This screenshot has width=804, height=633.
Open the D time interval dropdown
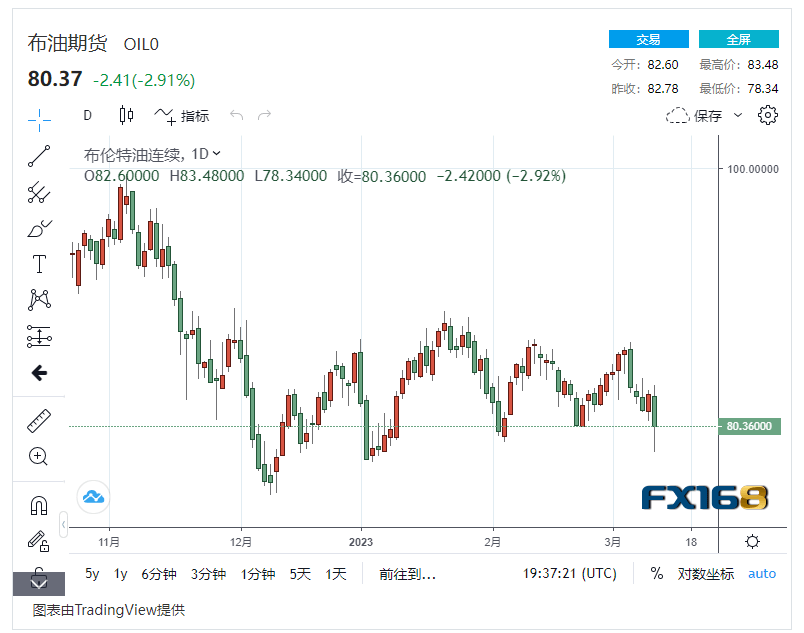click(x=87, y=115)
